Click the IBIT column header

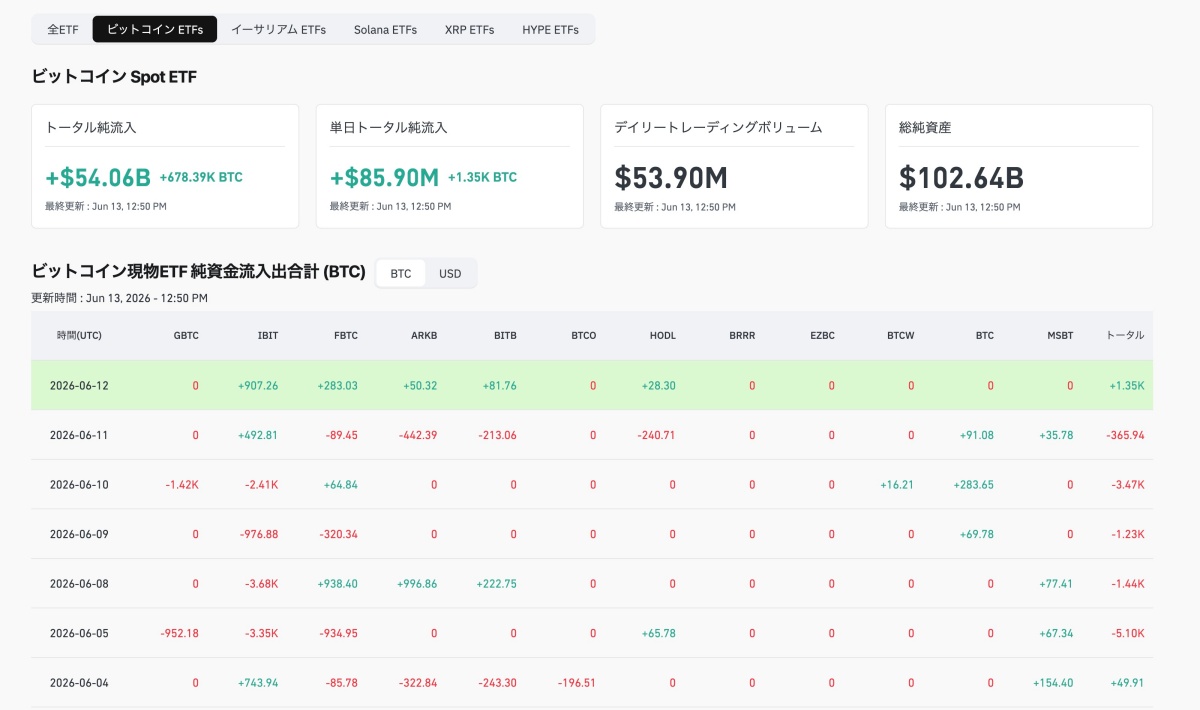tap(268, 335)
